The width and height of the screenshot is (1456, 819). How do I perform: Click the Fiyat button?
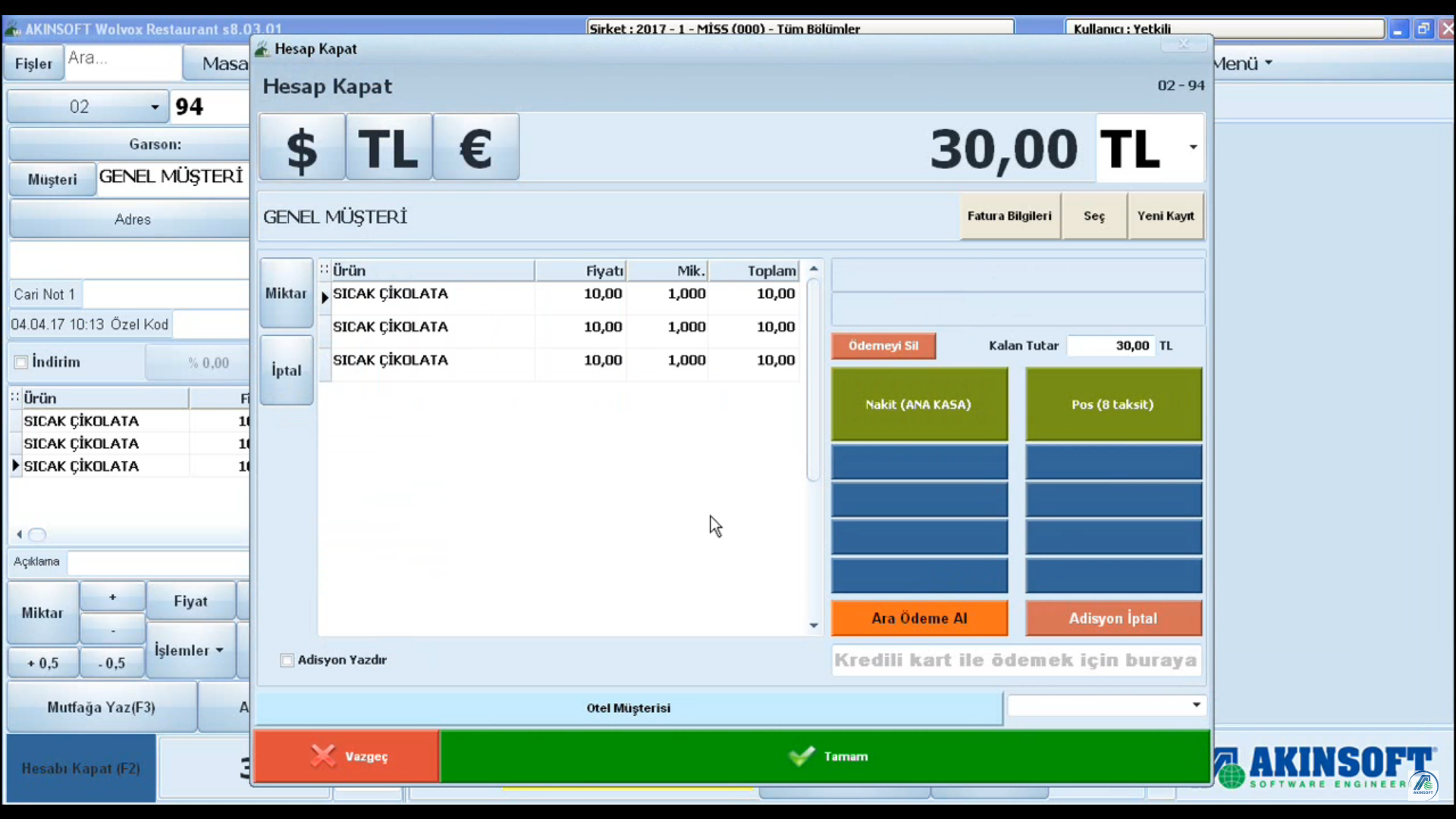click(190, 601)
